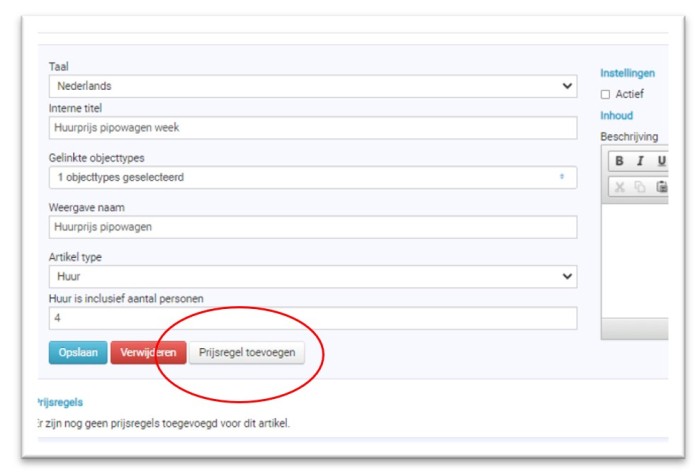Click the aantal personen field containing 4
700x472 pixels.
[x=313, y=318]
